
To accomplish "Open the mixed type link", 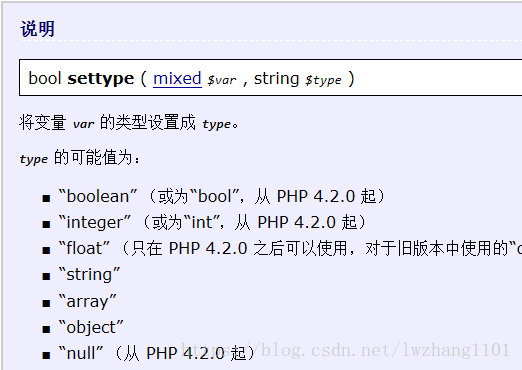I will (177, 79).
